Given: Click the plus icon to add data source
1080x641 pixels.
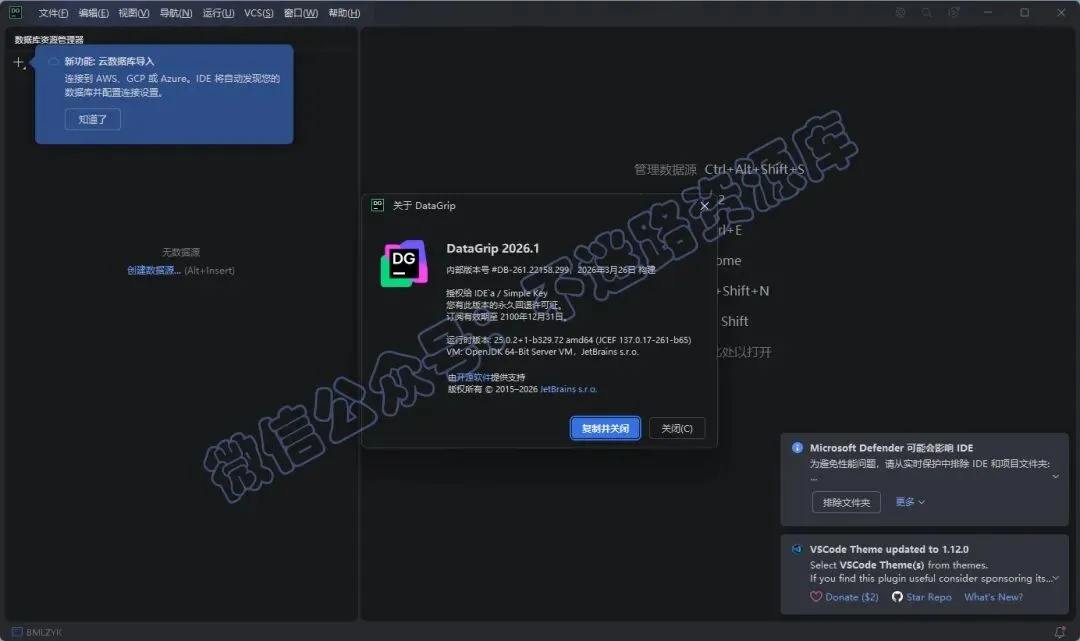Looking at the screenshot, I should coord(19,63).
